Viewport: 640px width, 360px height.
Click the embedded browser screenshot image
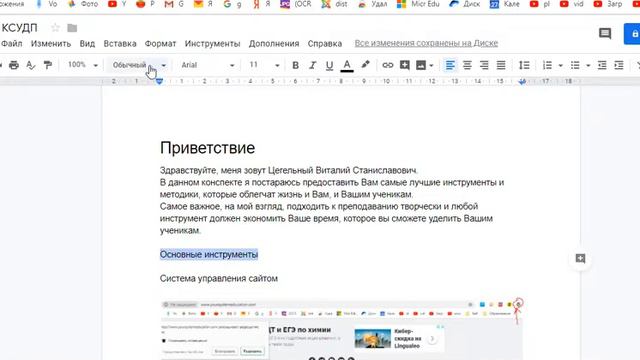341,329
